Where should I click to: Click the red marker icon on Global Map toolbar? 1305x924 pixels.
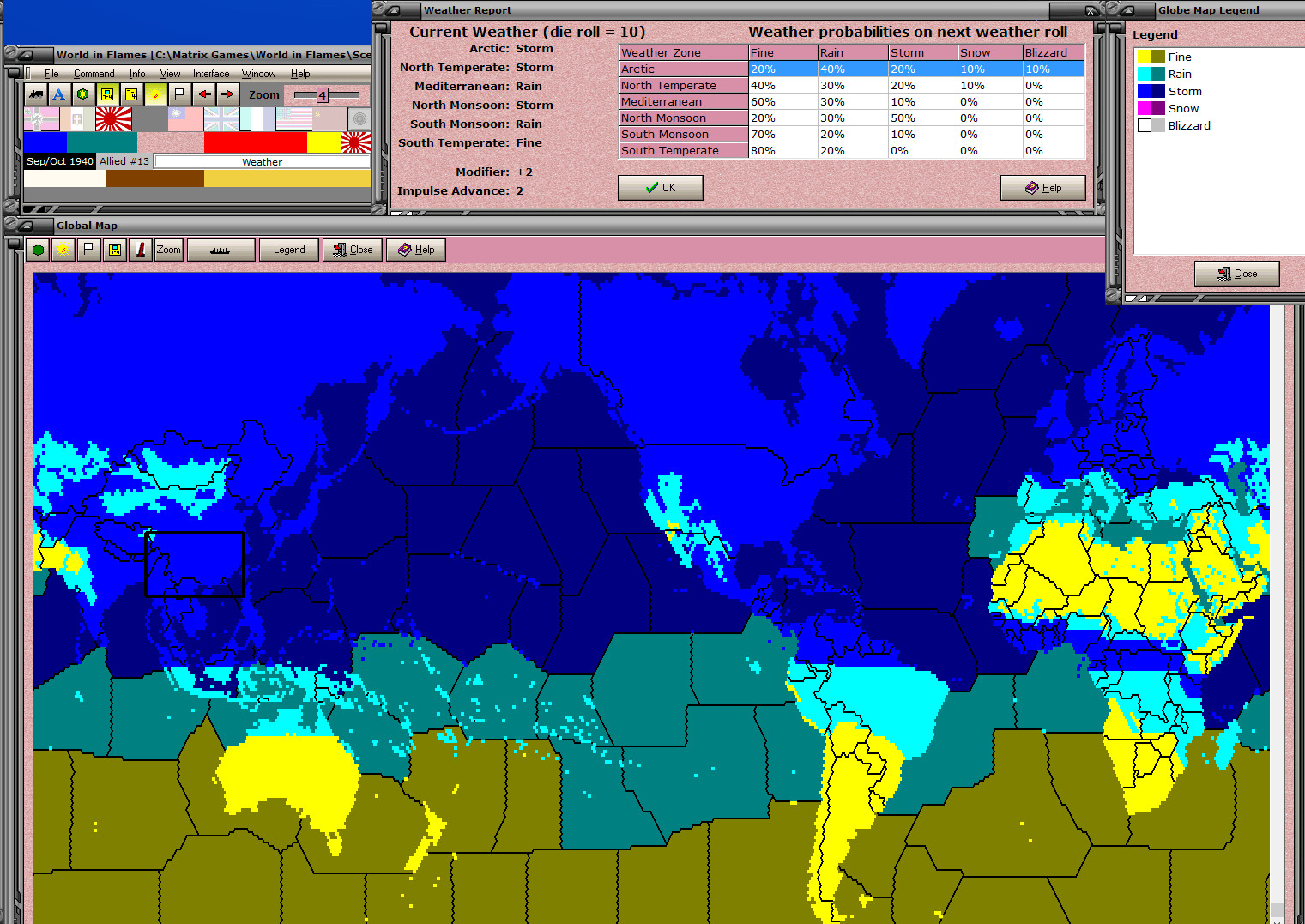click(x=140, y=249)
